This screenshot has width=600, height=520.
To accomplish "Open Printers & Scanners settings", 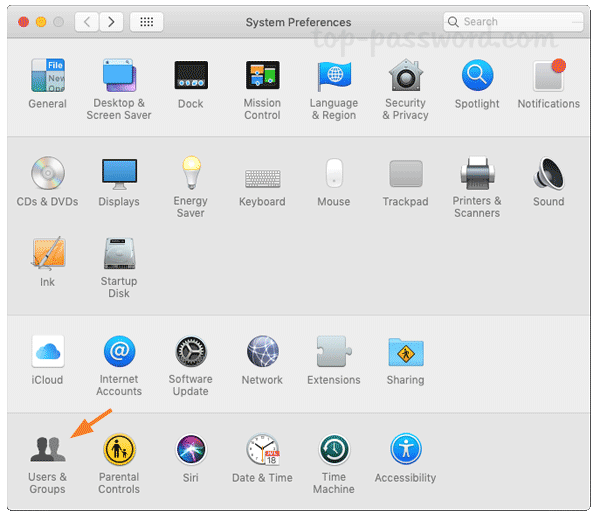I will 477,175.
